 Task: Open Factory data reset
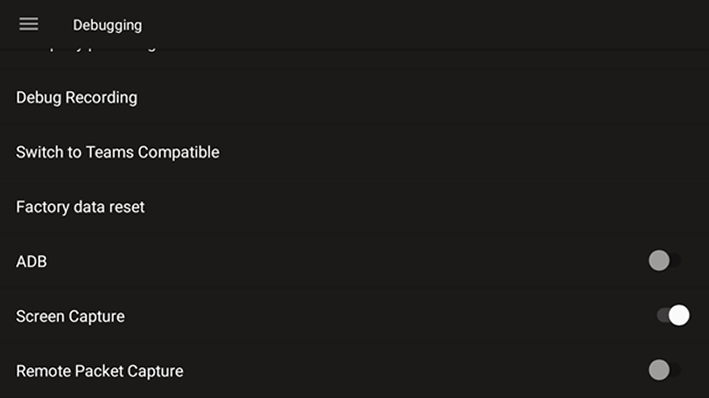point(354,207)
